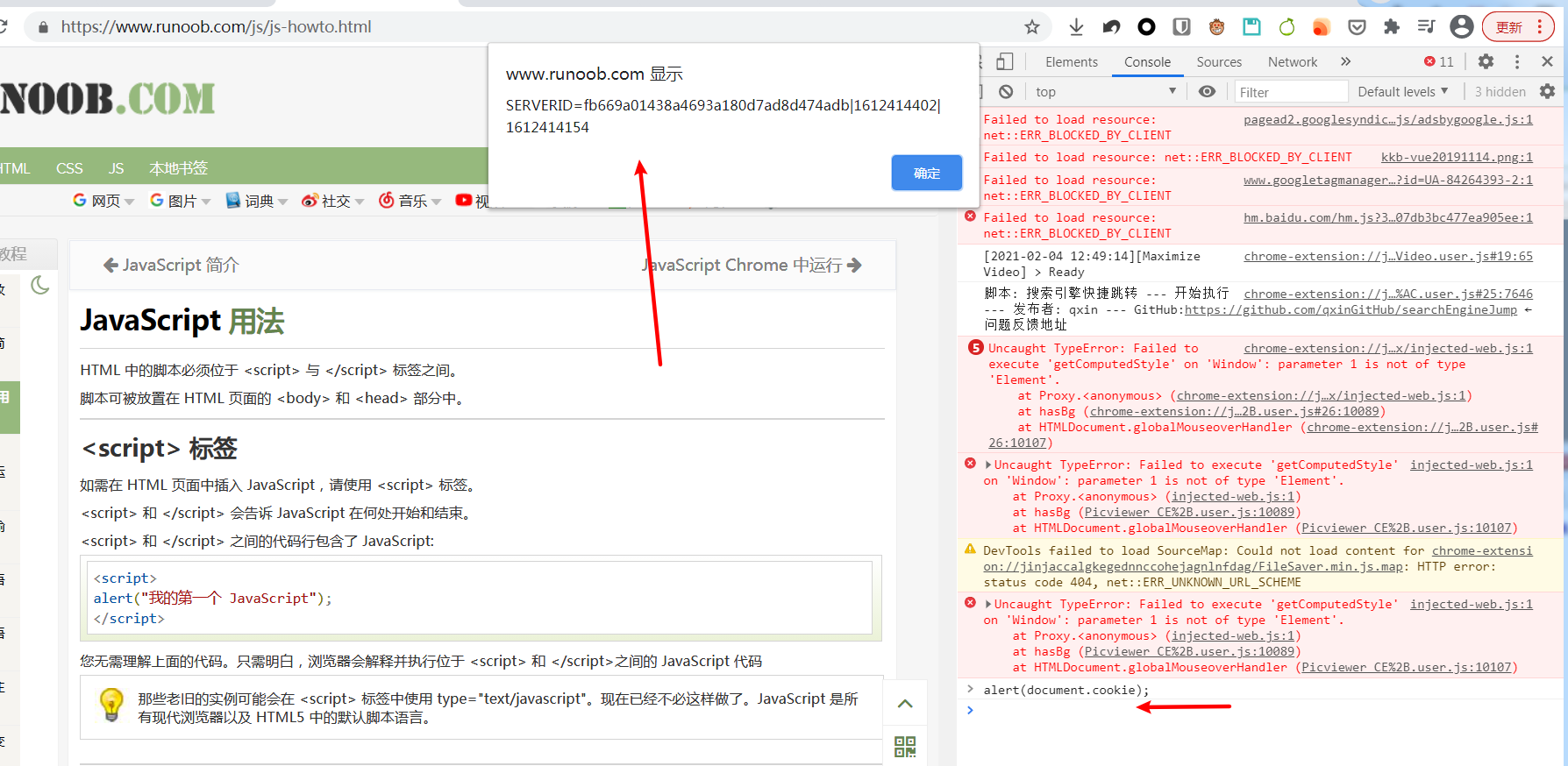Screen dimensions: 1568x766
Task: Click the '3 hidden' messages label
Action: (x=1500, y=92)
